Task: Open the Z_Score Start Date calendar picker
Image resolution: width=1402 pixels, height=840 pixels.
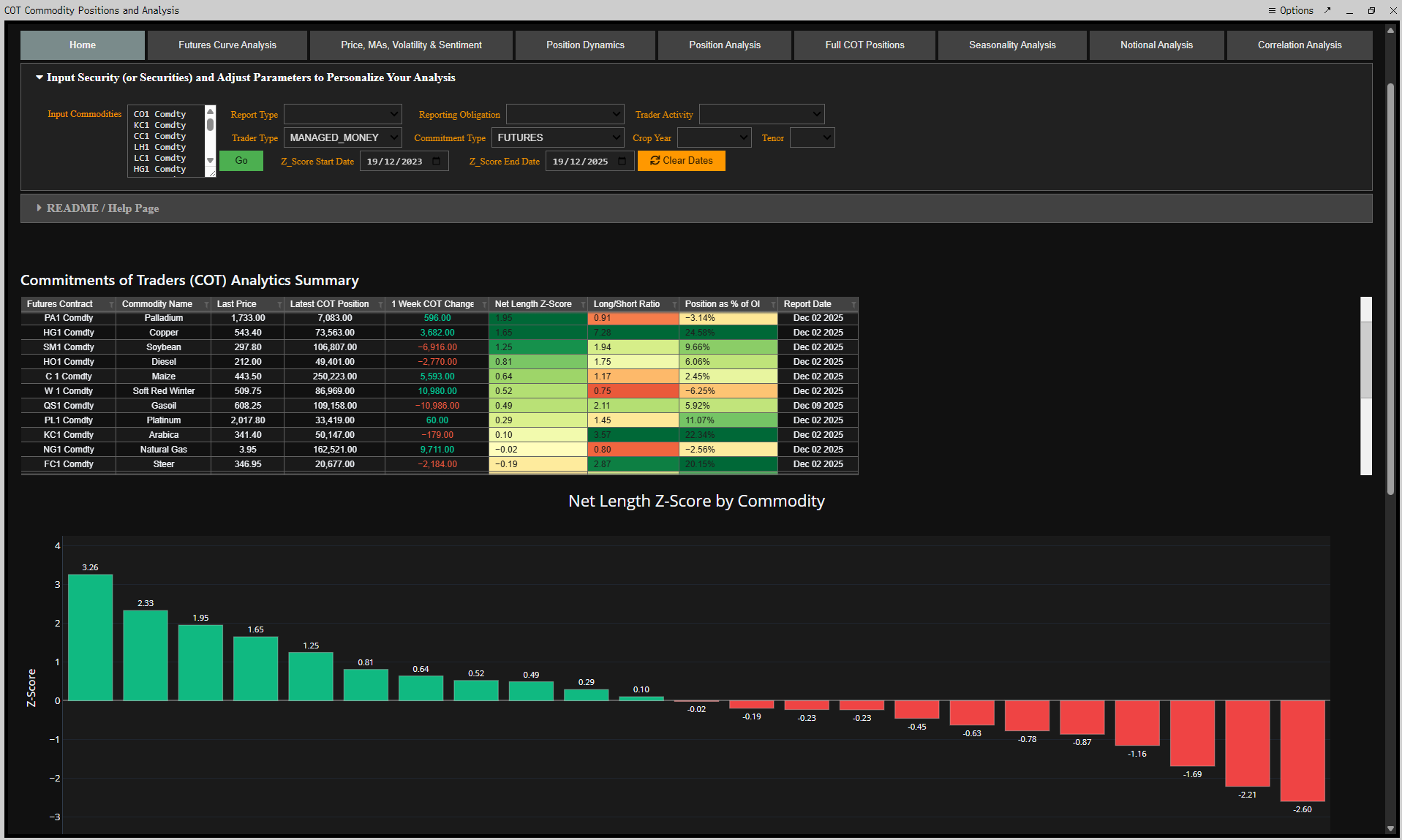Action: [x=437, y=161]
